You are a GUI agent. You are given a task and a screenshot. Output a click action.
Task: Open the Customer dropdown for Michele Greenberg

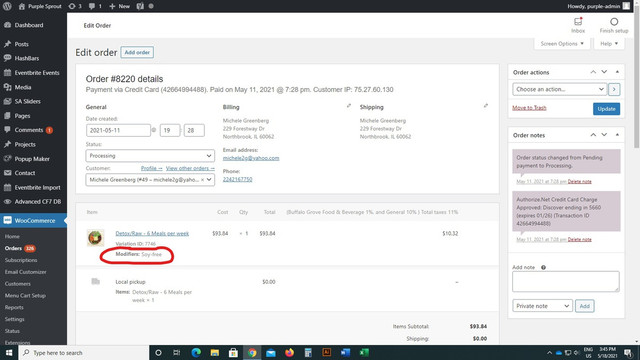pyautogui.click(x=150, y=180)
